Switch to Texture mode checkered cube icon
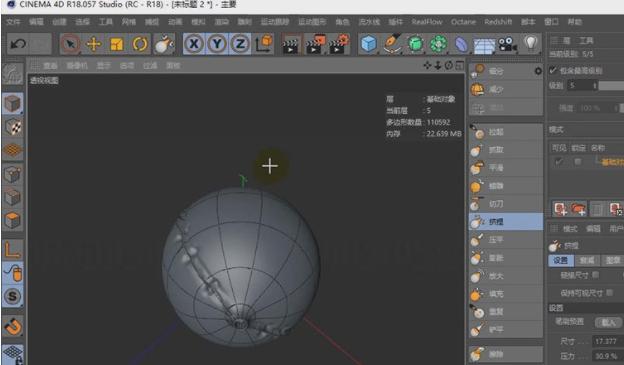 click(12, 127)
